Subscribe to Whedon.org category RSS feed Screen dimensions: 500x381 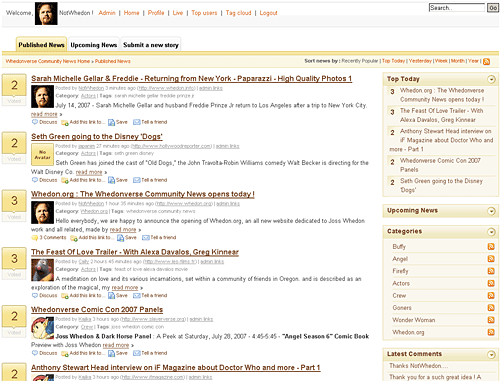pyautogui.click(x=491, y=332)
